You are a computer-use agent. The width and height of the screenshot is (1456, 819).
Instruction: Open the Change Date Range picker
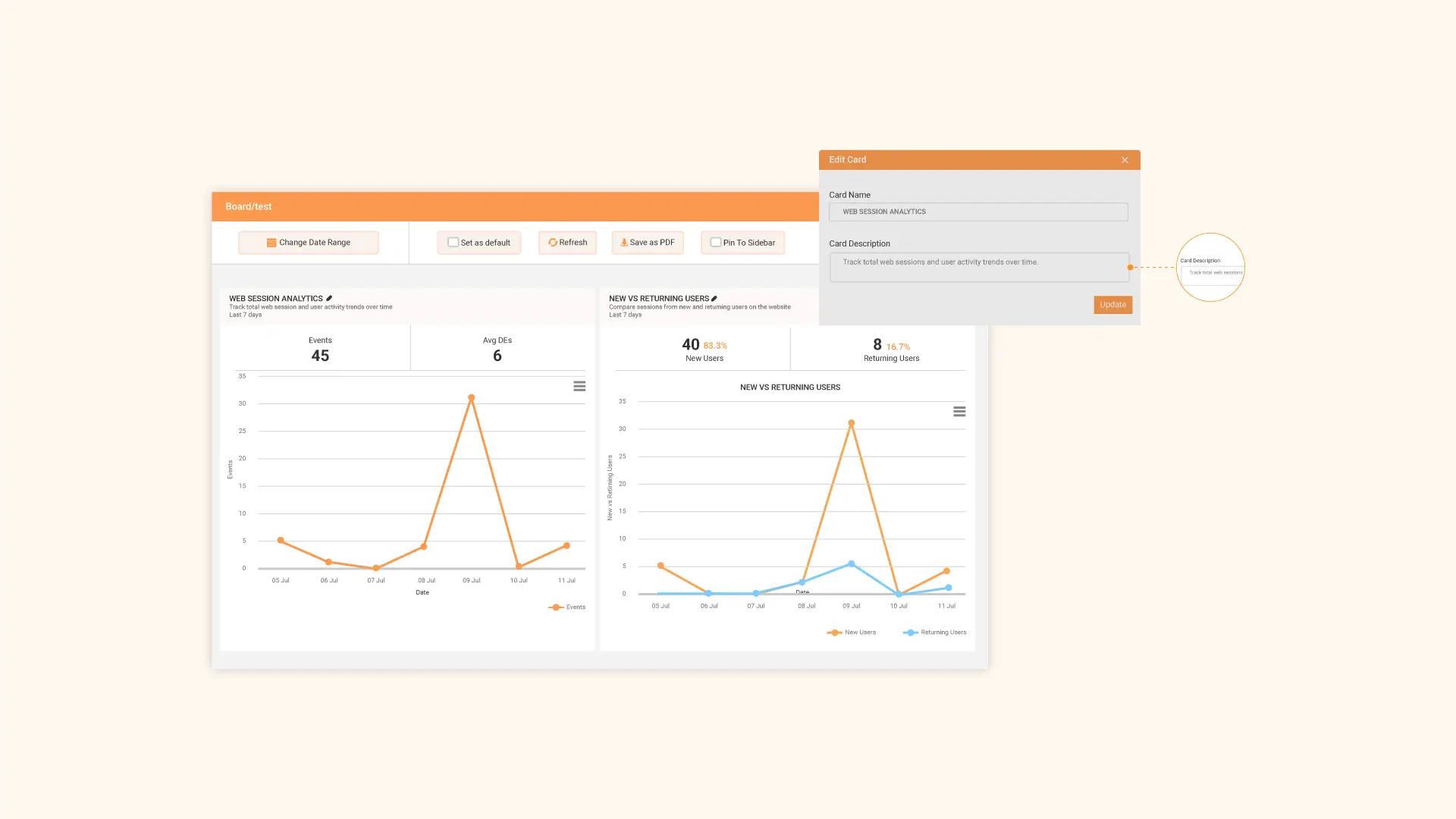click(309, 243)
